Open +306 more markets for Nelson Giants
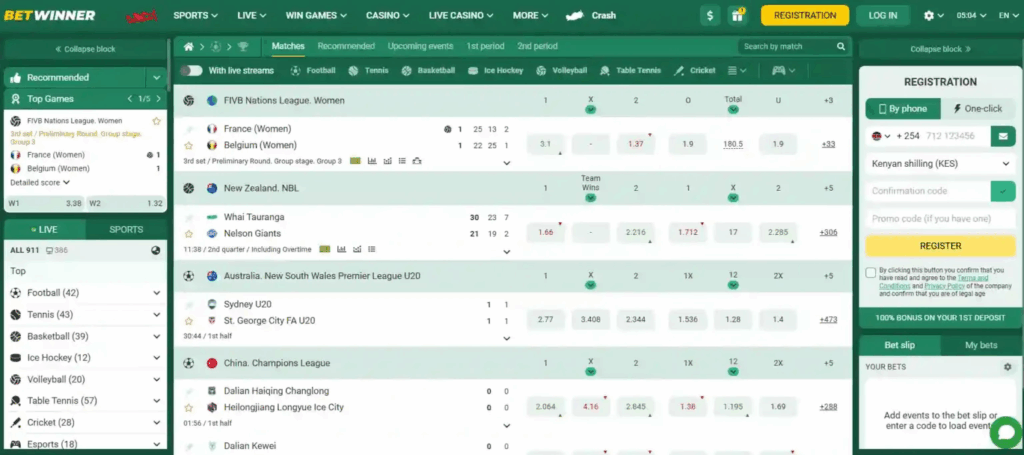The height and width of the screenshot is (455, 1024). pos(828,232)
